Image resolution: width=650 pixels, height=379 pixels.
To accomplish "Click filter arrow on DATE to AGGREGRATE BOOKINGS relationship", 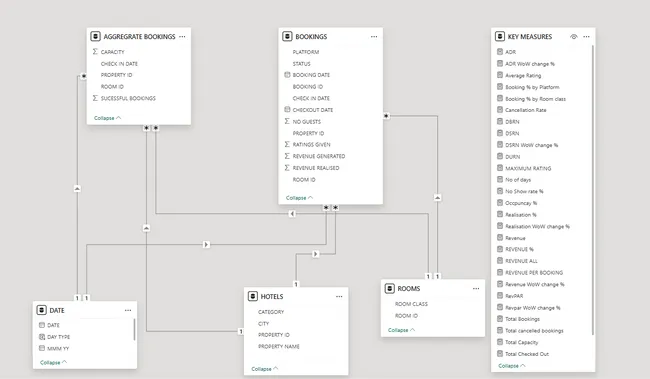I will (x=77, y=189).
